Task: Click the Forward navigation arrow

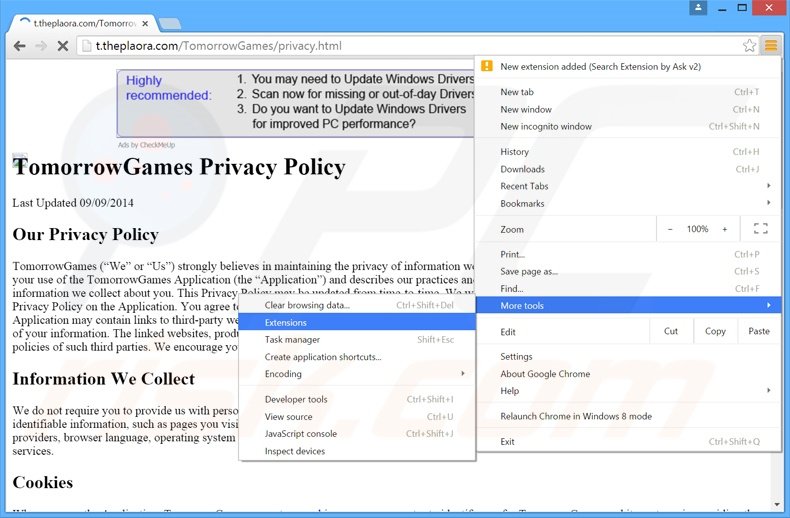Action: (41, 46)
